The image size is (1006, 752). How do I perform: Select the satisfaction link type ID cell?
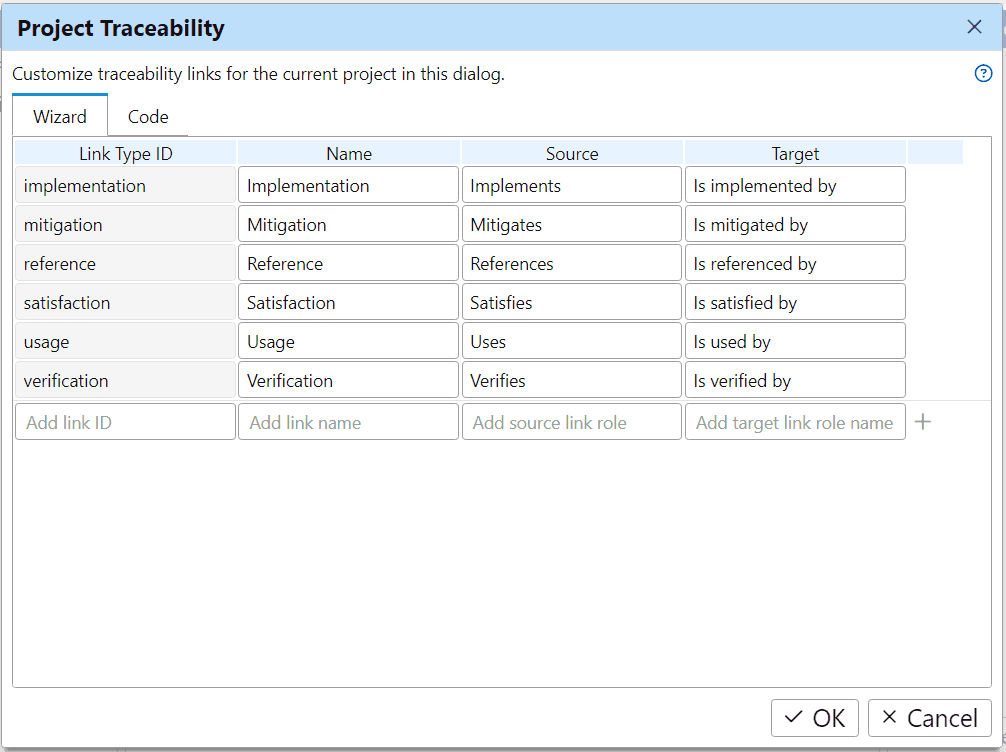point(125,302)
